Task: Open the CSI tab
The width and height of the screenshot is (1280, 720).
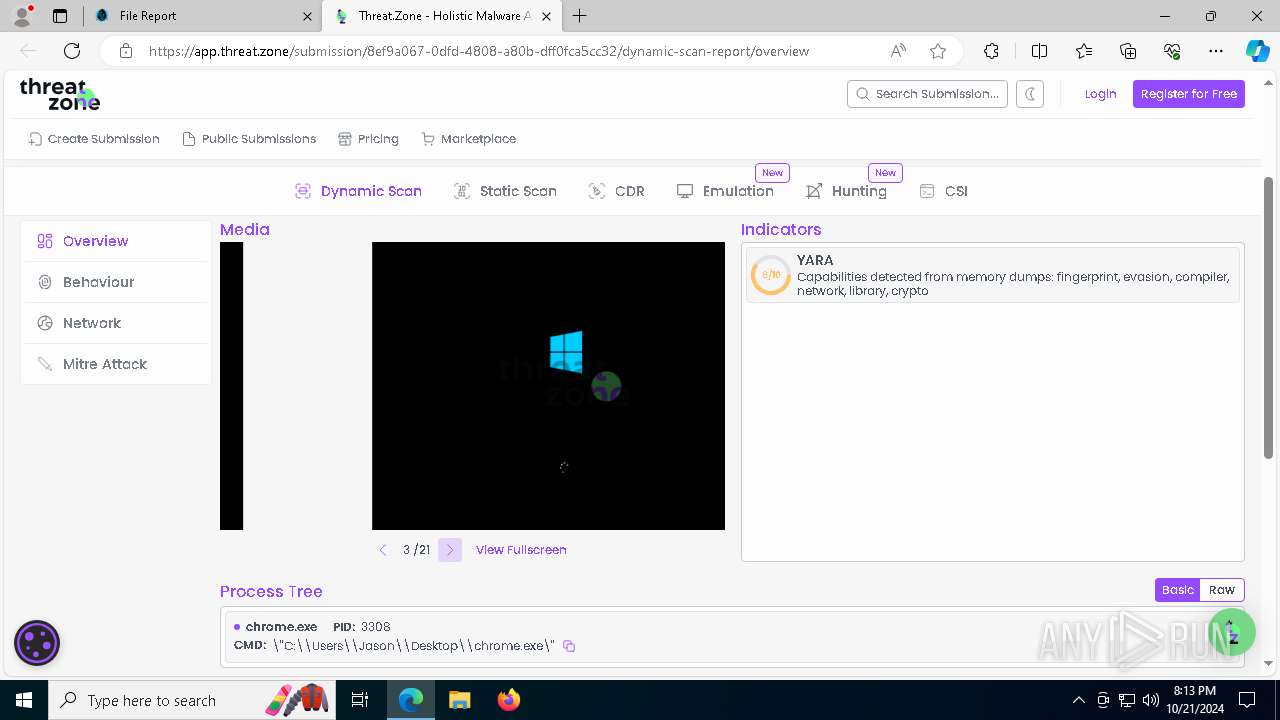Action: pyautogui.click(x=943, y=191)
